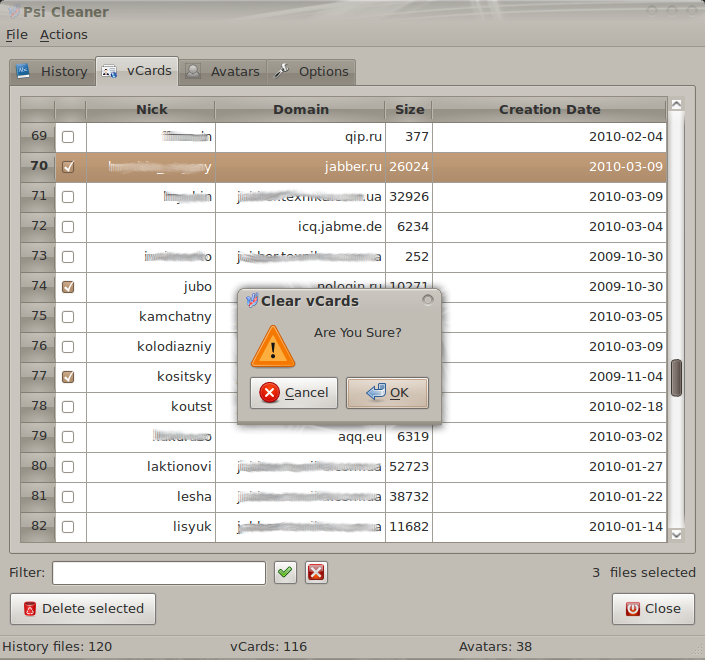This screenshot has width=705, height=660.
Task: Click the scroll up arrow of the table
Action: (x=676, y=105)
